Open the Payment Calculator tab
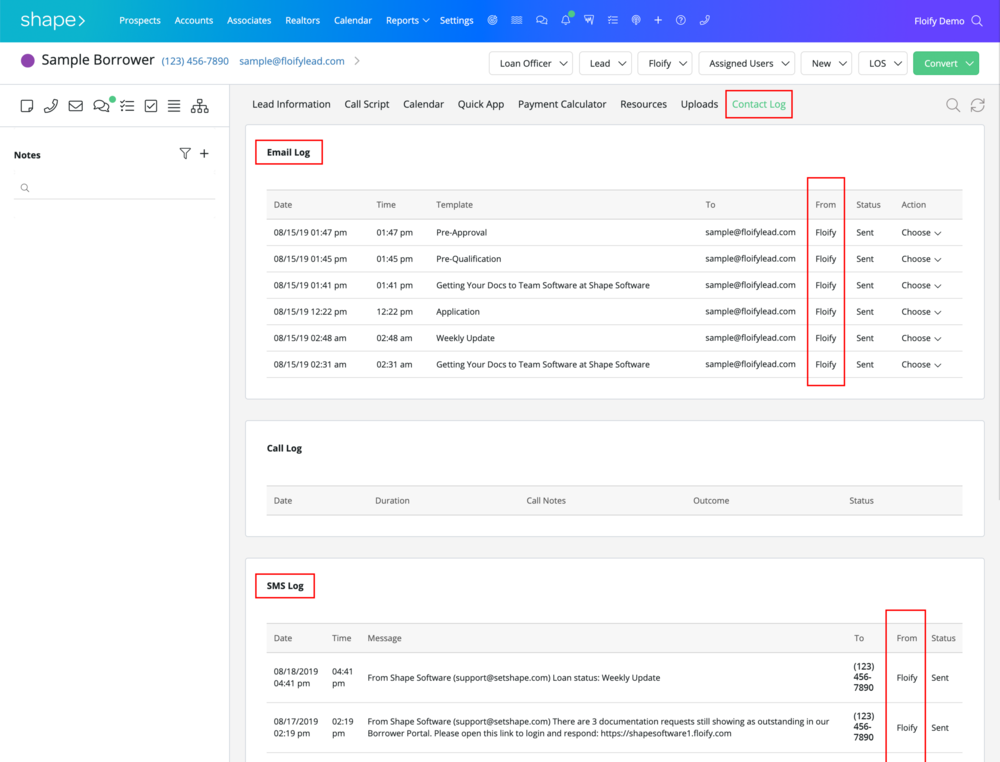The width and height of the screenshot is (1000, 762). pyautogui.click(x=562, y=104)
